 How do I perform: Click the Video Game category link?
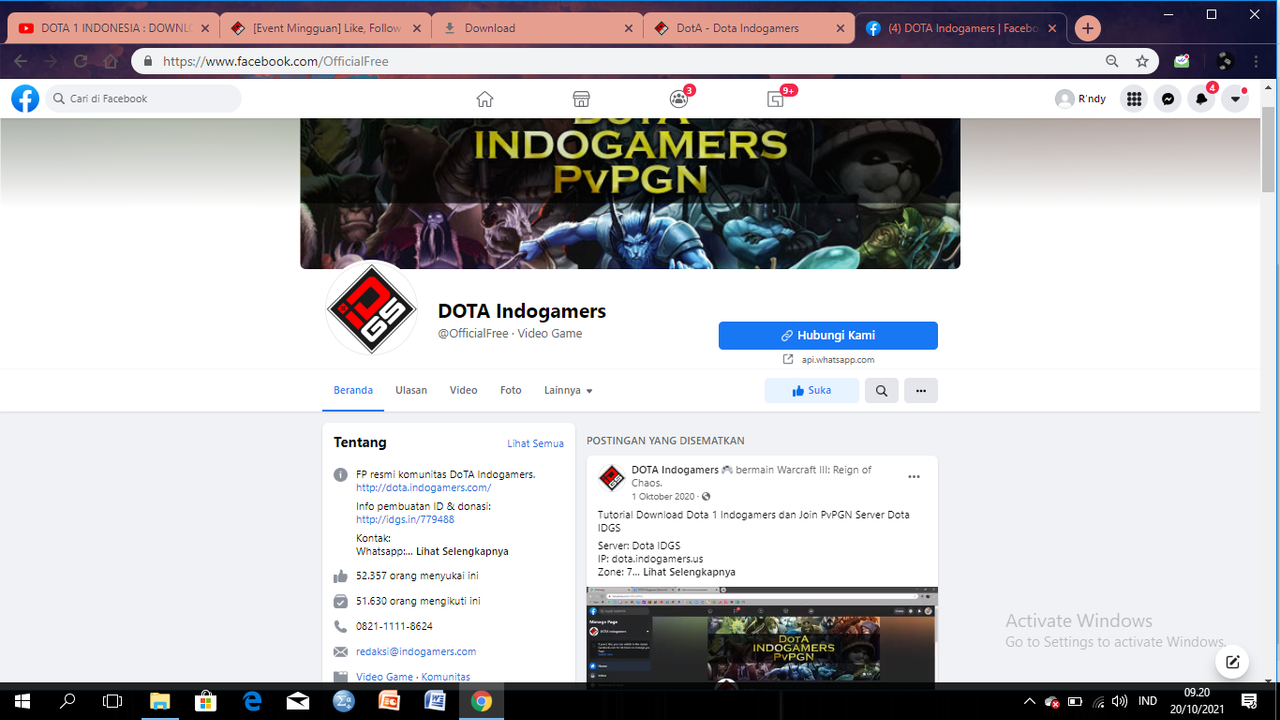coord(384,677)
